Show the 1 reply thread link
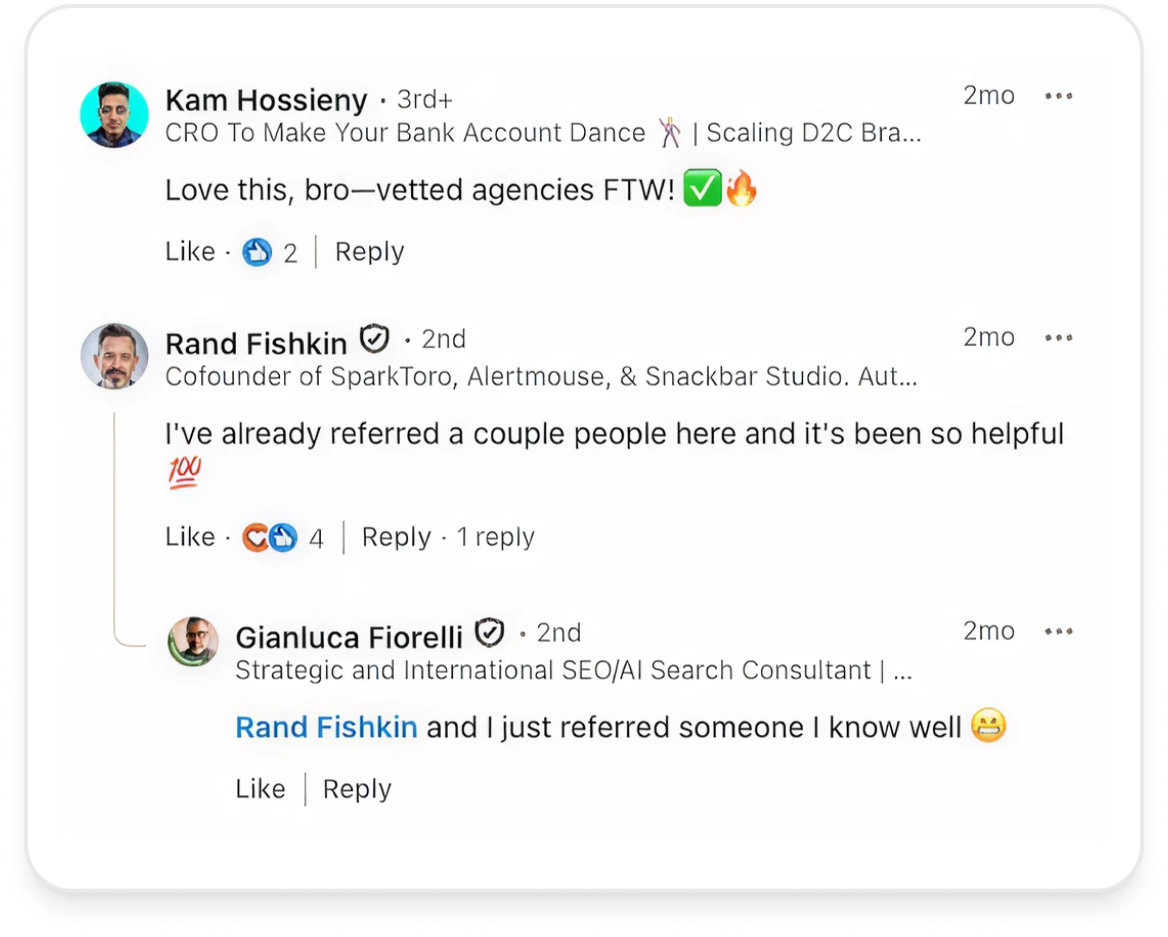This screenshot has height=937, width=1168. point(496,538)
